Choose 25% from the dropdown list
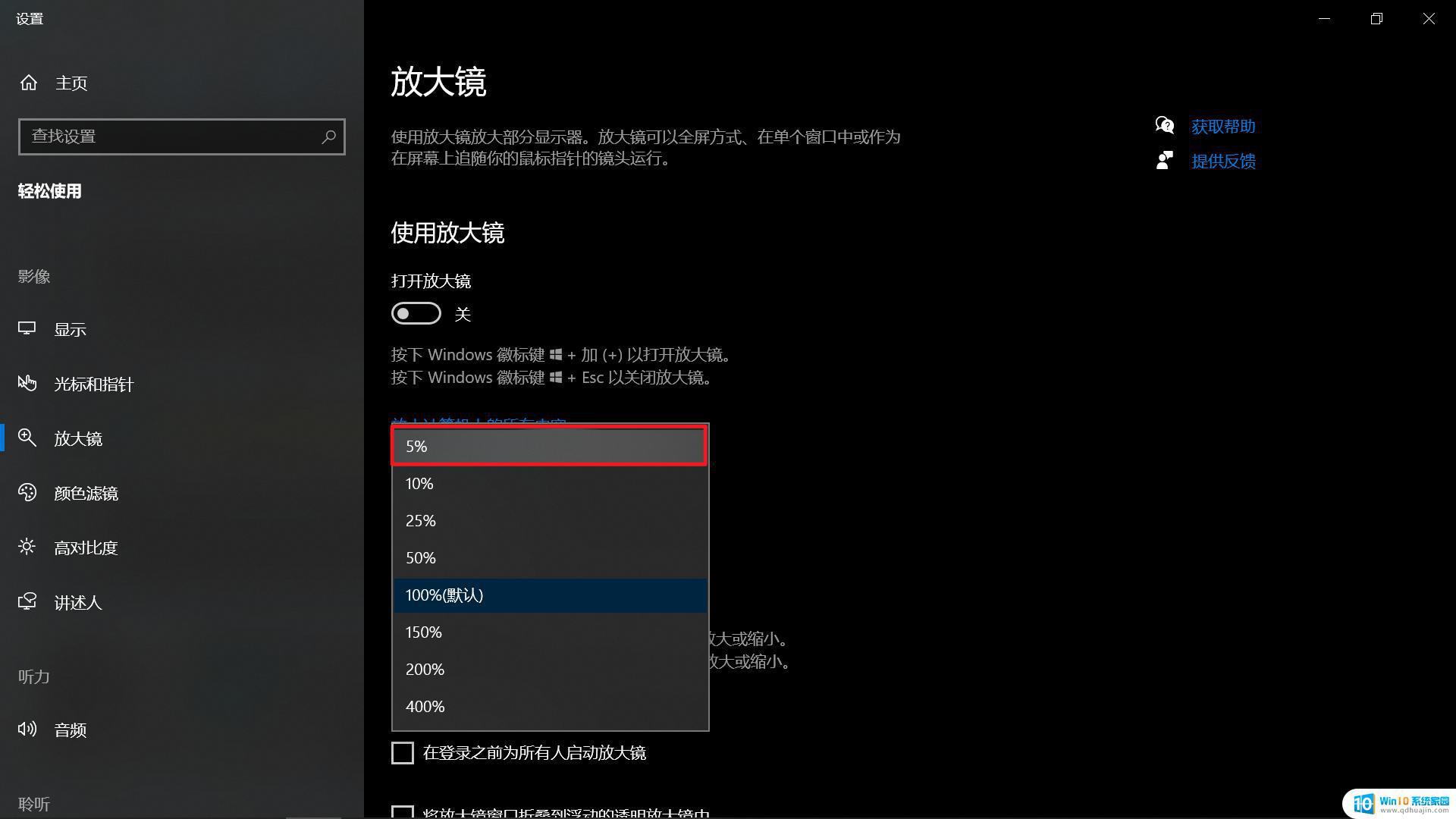The image size is (1456, 819). tap(550, 521)
